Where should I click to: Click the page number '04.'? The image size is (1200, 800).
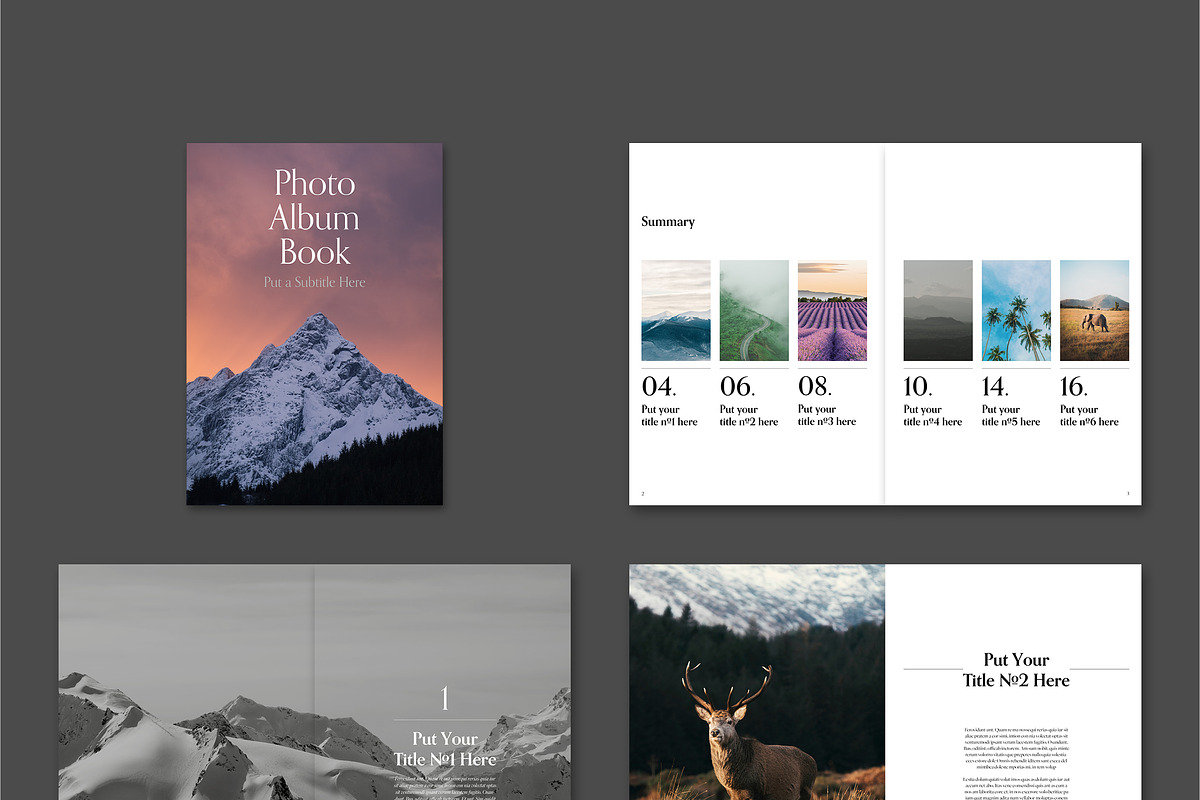point(659,386)
